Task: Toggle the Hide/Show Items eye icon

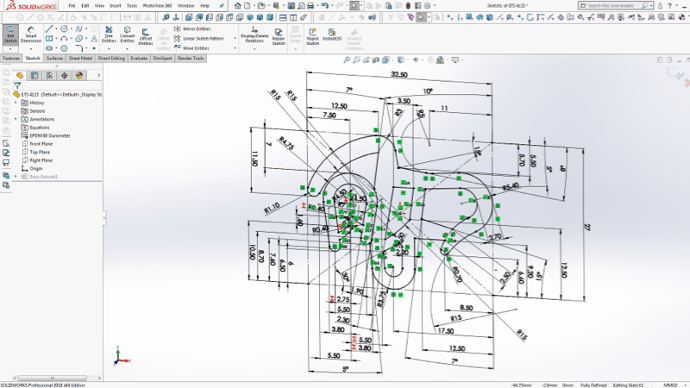Action: tap(415, 60)
